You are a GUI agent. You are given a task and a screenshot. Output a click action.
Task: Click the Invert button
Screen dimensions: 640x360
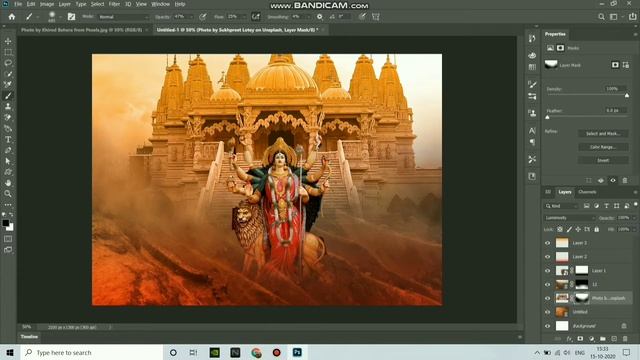[603, 160]
